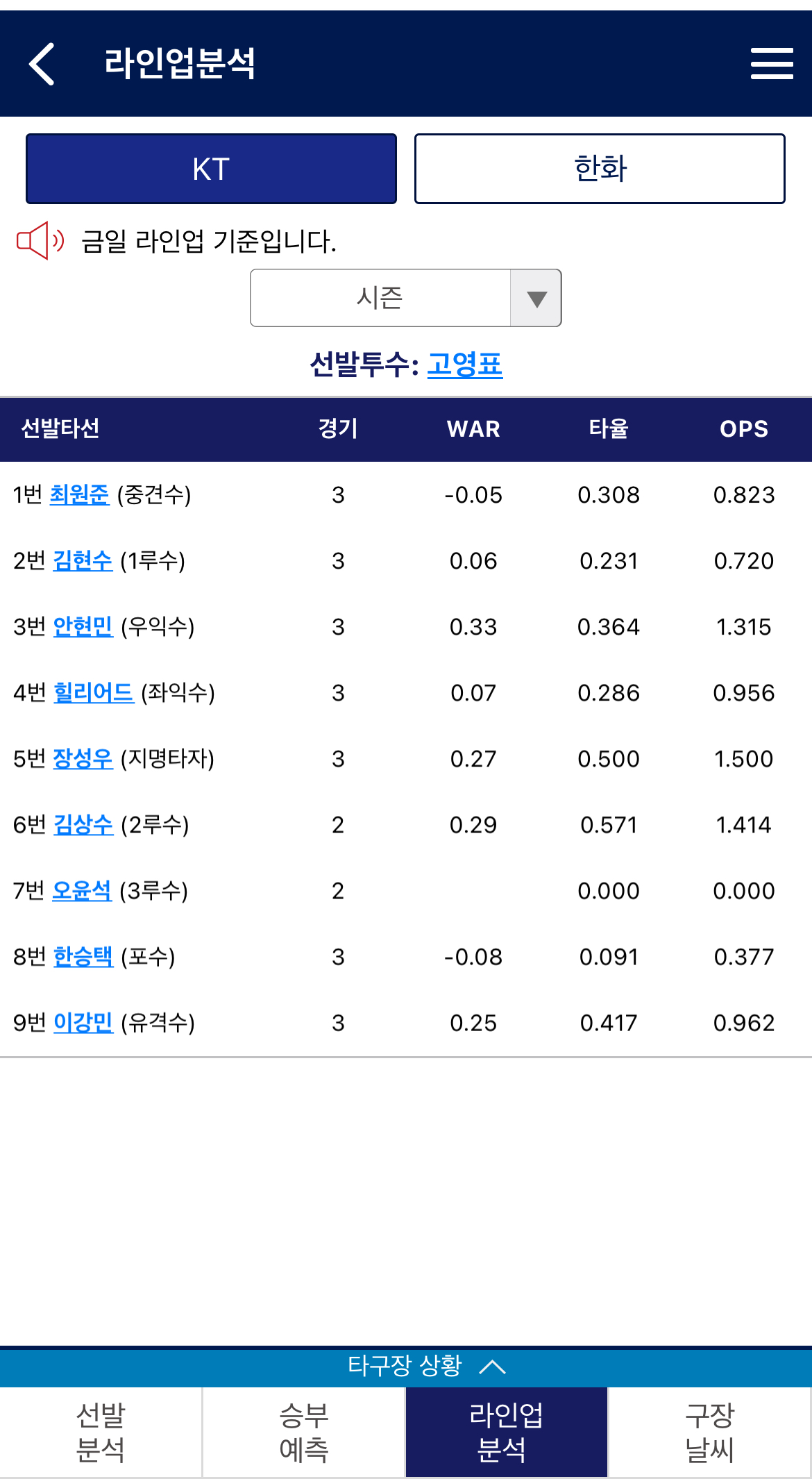The width and height of the screenshot is (812, 1479).
Task: Switch to the 한화 team toggle
Action: coord(600,169)
